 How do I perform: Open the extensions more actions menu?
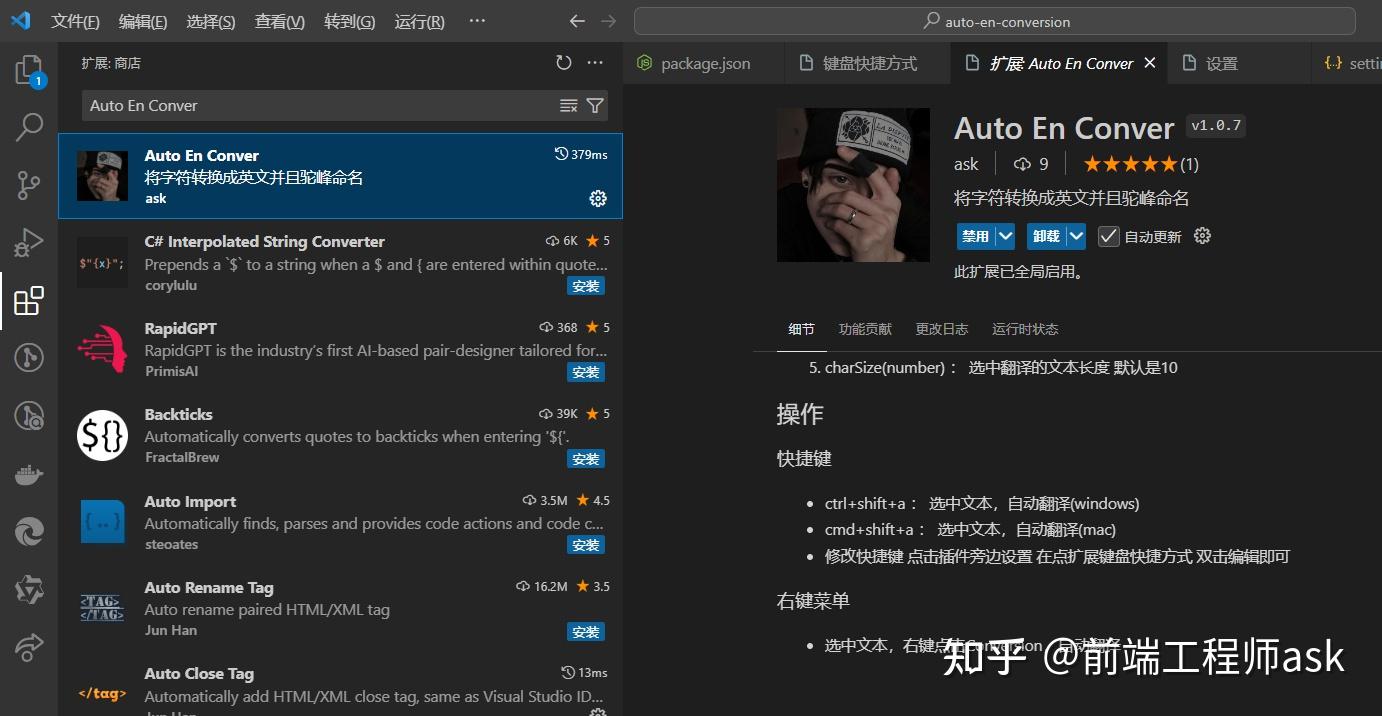click(595, 62)
